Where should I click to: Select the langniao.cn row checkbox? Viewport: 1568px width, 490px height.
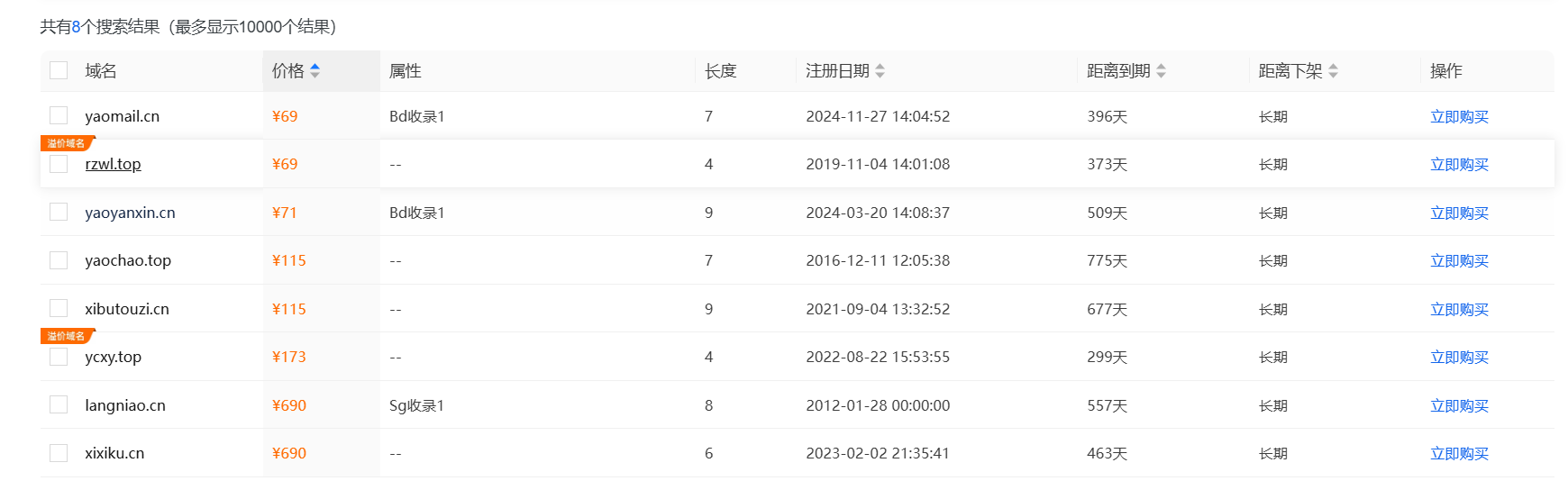pos(59,405)
